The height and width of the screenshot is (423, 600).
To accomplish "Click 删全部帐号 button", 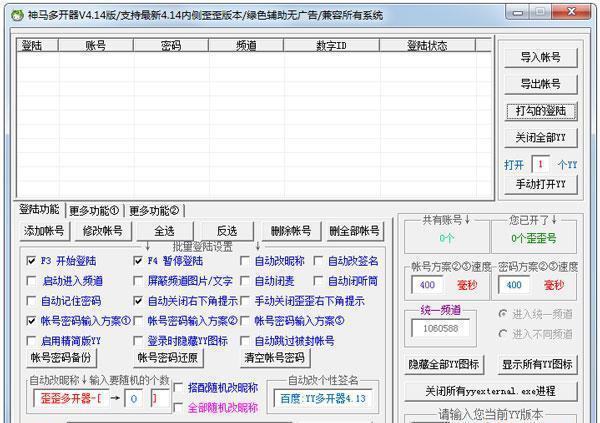I will (x=354, y=231).
